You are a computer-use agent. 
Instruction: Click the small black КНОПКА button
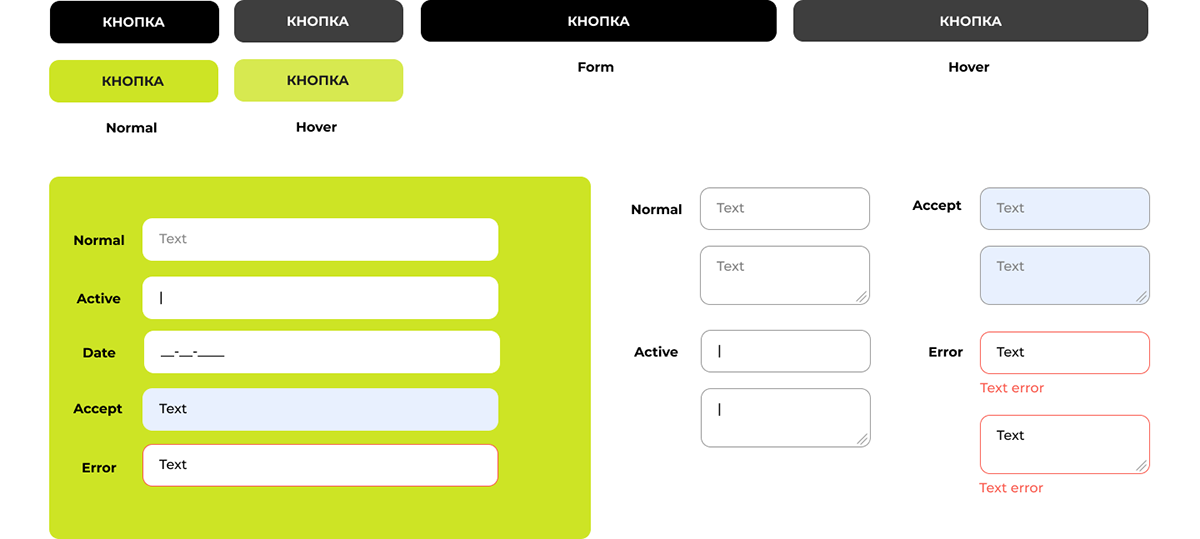pyautogui.click(x=134, y=22)
